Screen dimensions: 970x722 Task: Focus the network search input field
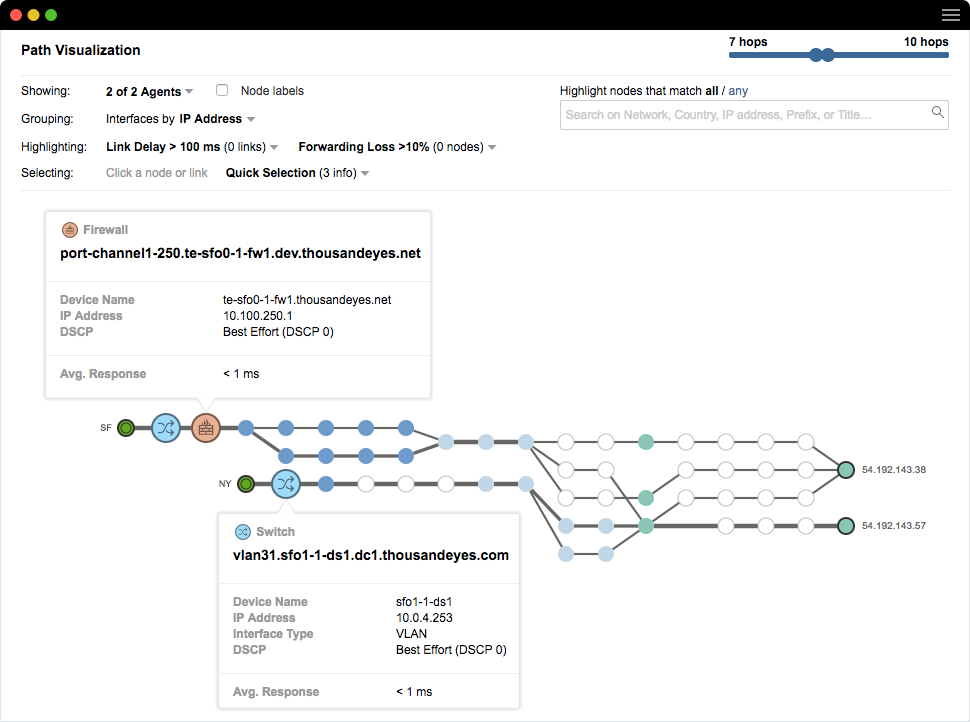[x=745, y=115]
